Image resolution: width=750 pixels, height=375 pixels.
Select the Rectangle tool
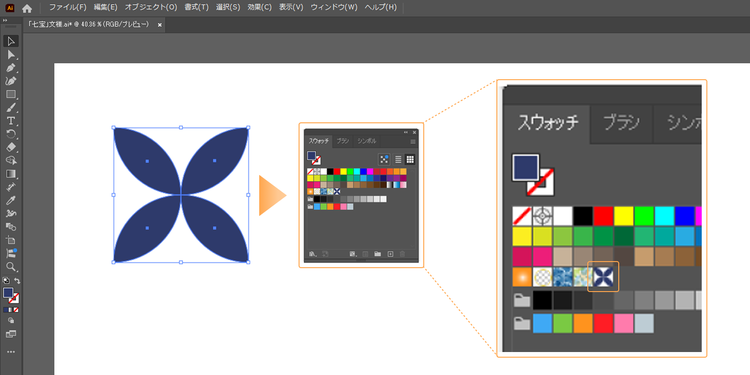point(11,94)
